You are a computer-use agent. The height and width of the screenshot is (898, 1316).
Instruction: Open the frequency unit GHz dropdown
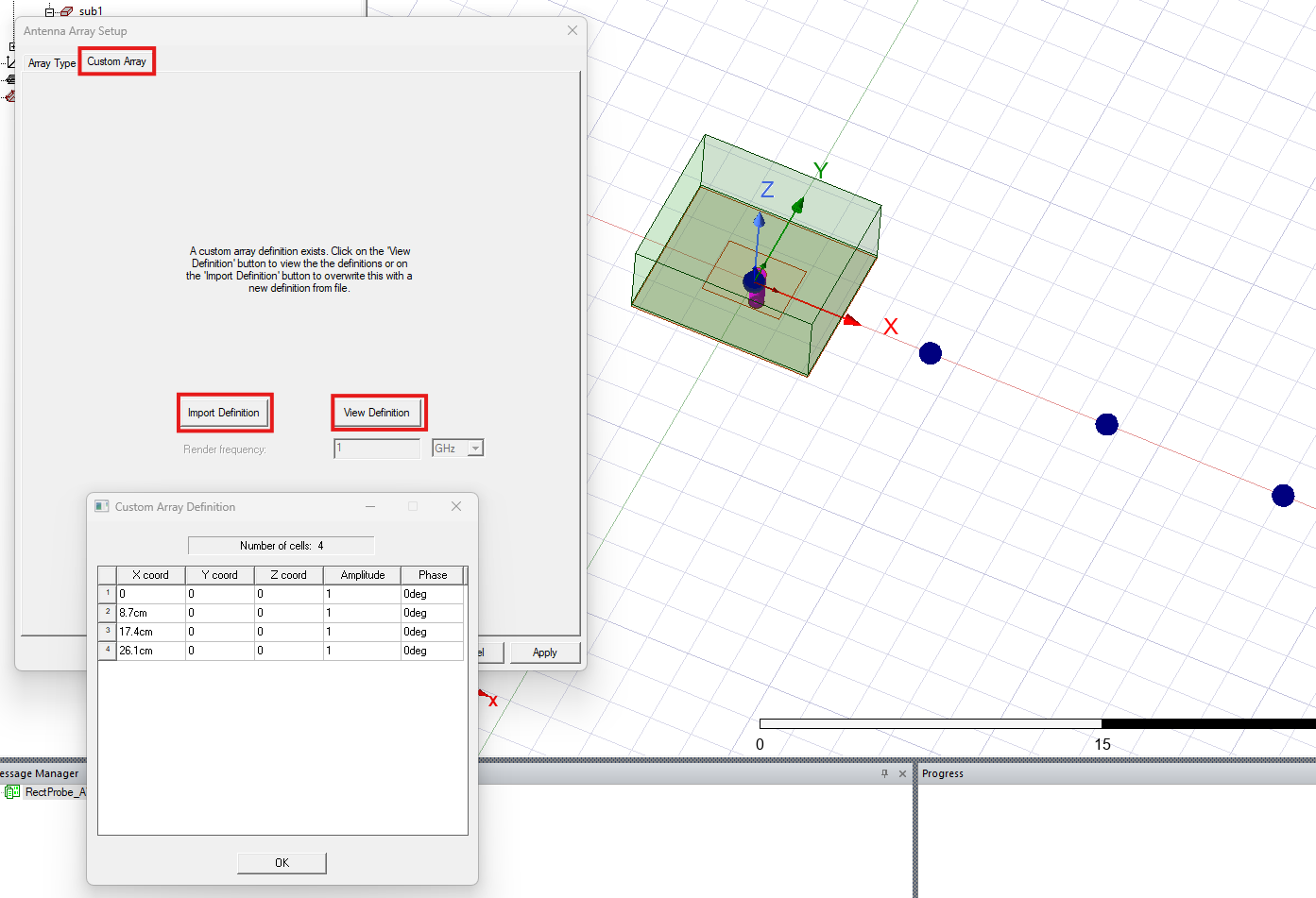tap(473, 448)
